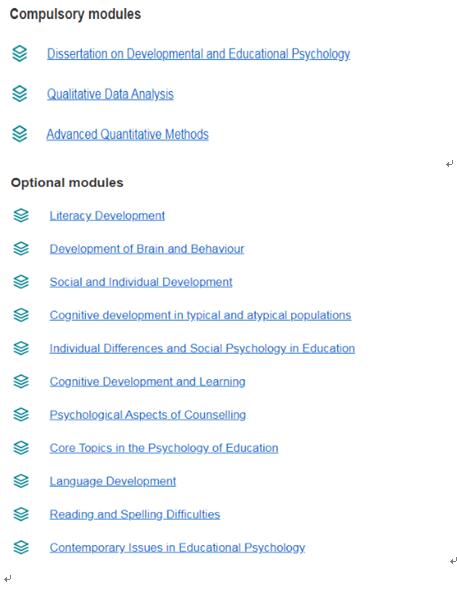
Task: Open the Reading and Spelling Difficulties link
Action: tap(135, 514)
